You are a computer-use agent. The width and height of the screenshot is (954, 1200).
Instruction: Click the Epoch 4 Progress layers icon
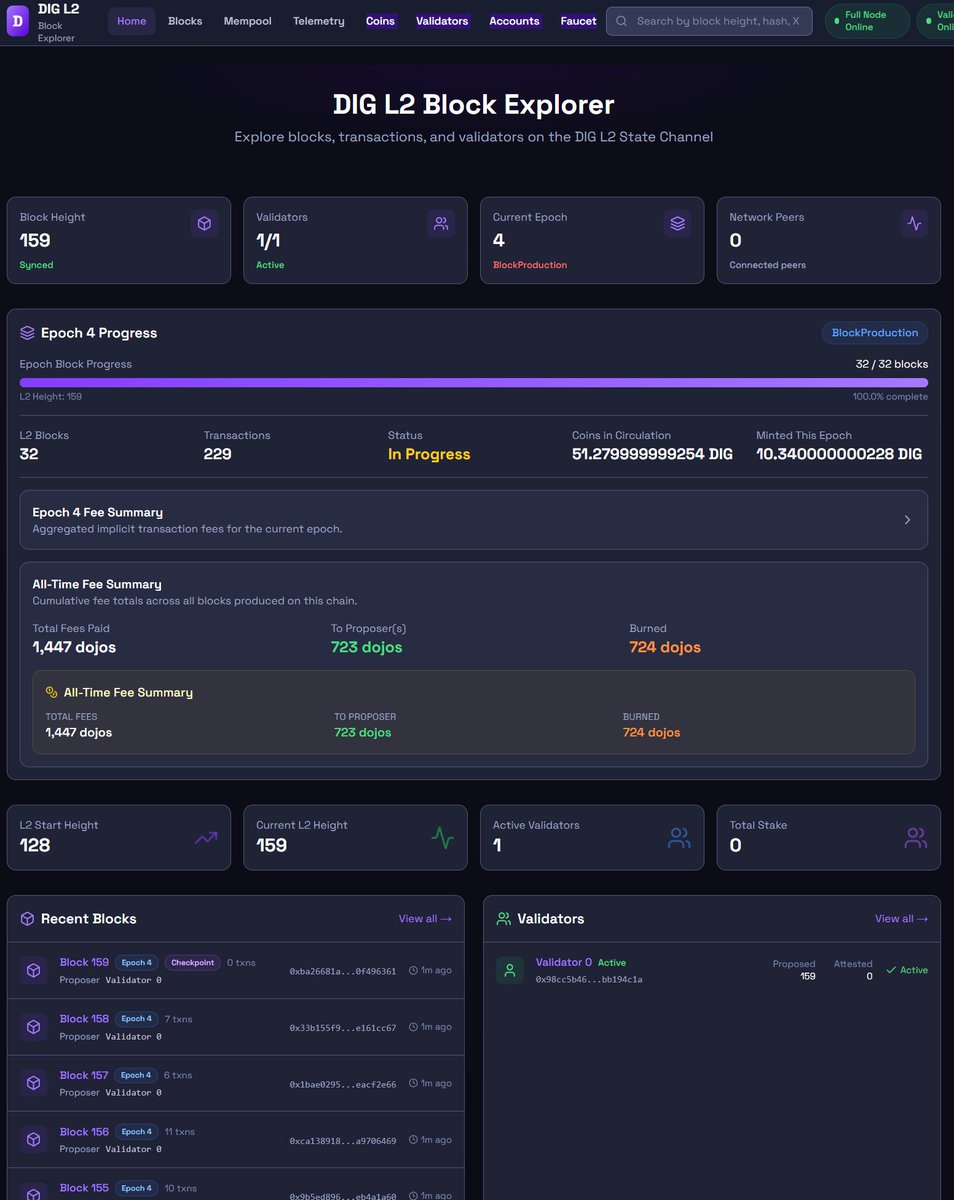pyautogui.click(x=27, y=333)
